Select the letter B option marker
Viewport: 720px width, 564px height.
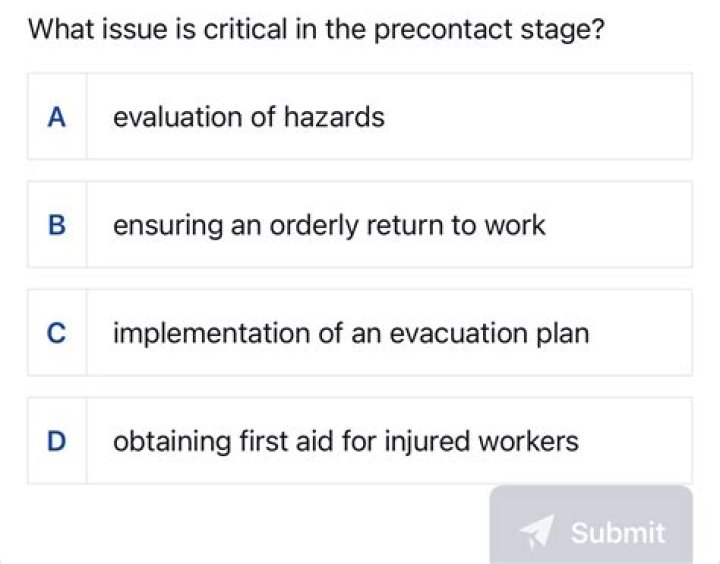coord(57,225)
